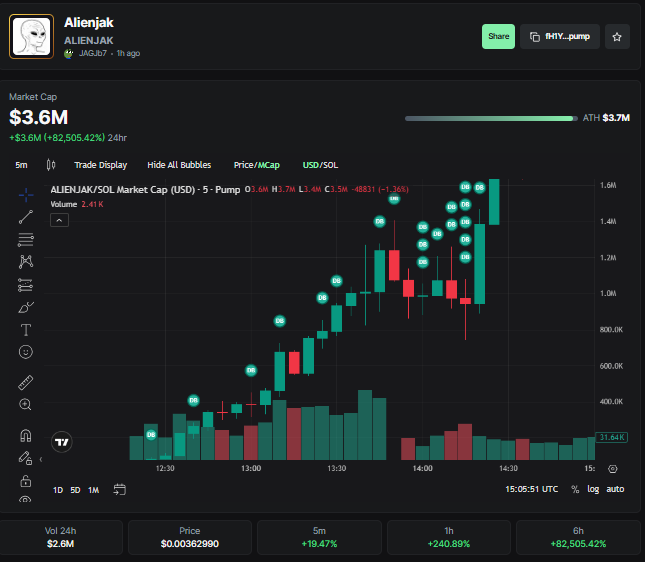645x562 pixels.
Task: Set chart range to 5D
Action: (75, 490)
